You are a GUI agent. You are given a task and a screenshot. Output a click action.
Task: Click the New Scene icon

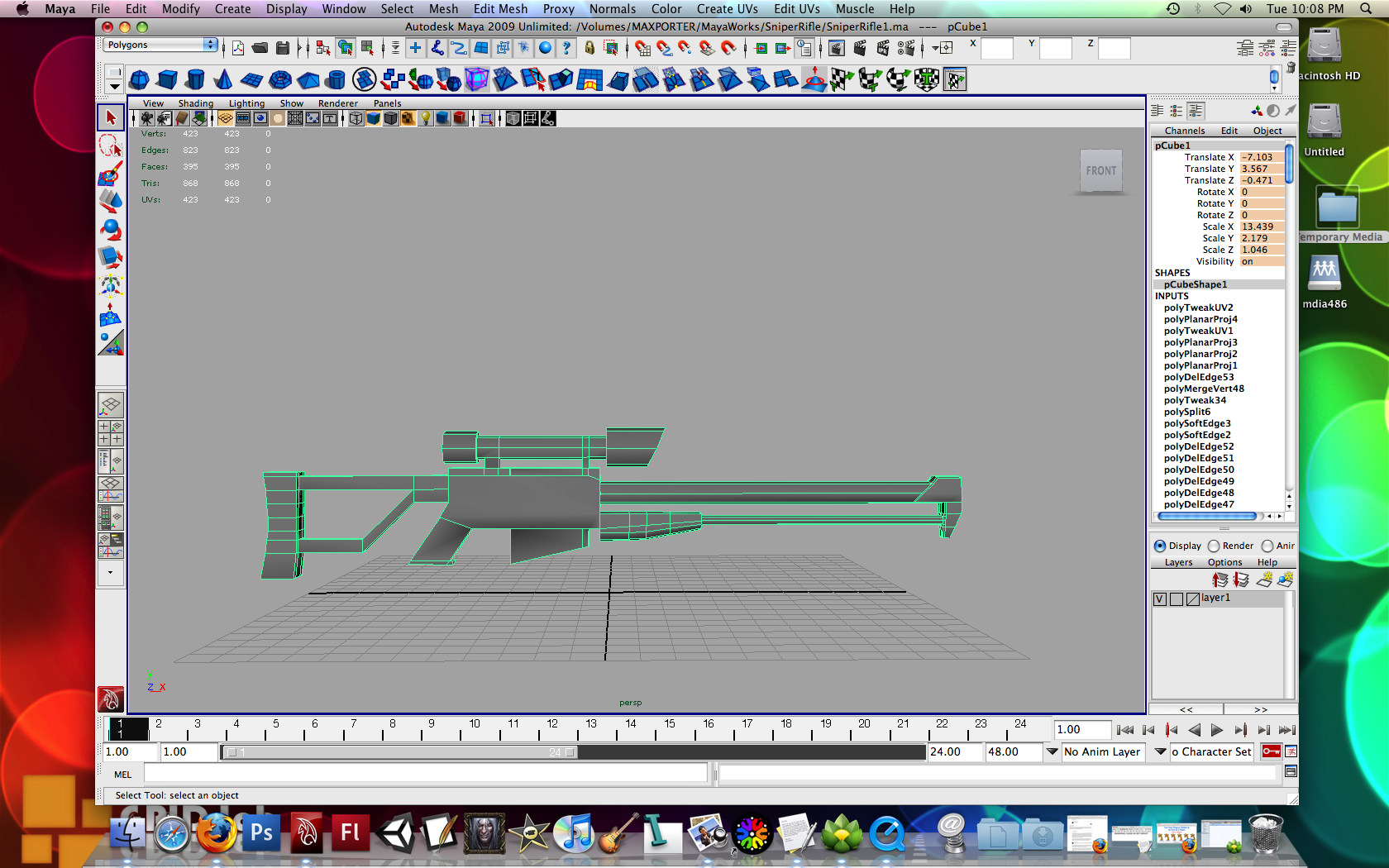[238, 48]
